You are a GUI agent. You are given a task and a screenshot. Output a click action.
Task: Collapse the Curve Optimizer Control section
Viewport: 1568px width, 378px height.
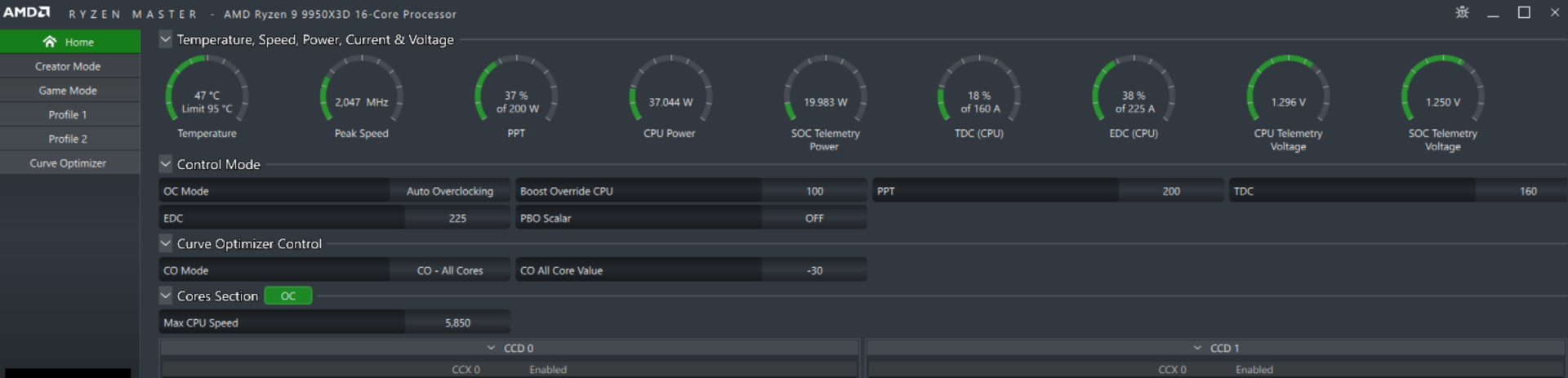coord(166,243)
